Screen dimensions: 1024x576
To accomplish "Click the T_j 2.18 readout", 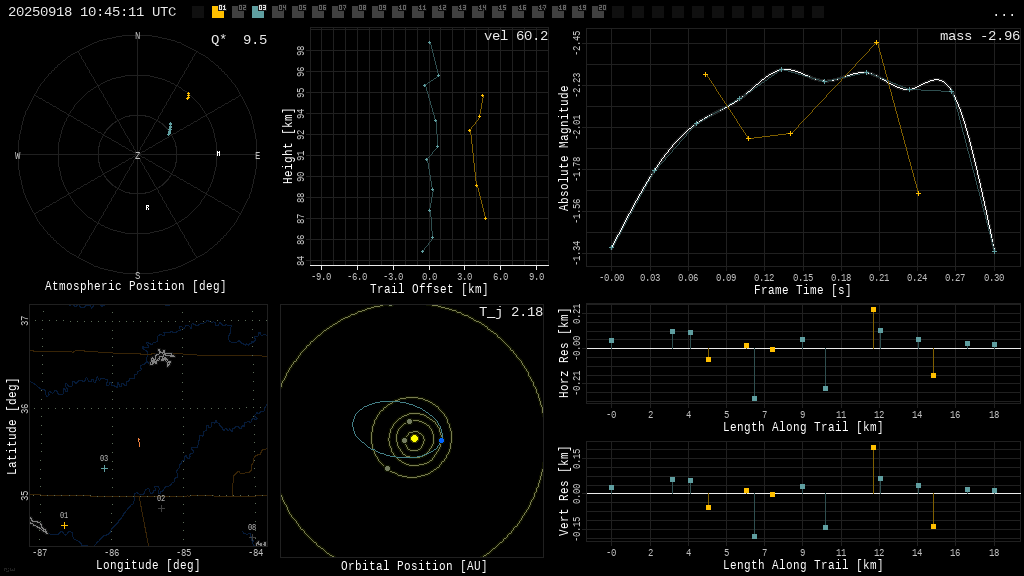I will click(511, 312).
